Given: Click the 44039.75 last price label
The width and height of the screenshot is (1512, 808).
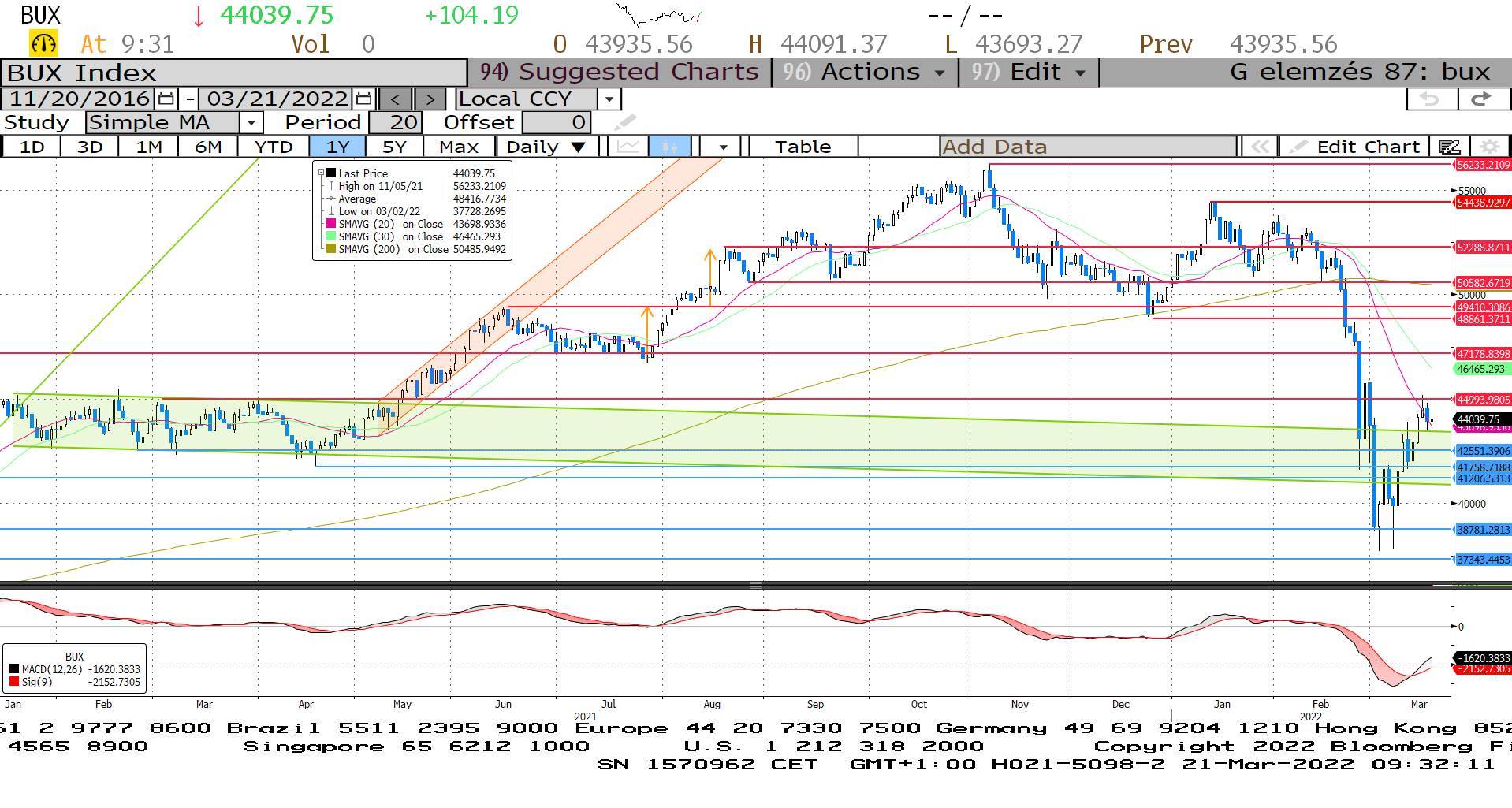Looking at the screenshot, I should pos(1483,419).
